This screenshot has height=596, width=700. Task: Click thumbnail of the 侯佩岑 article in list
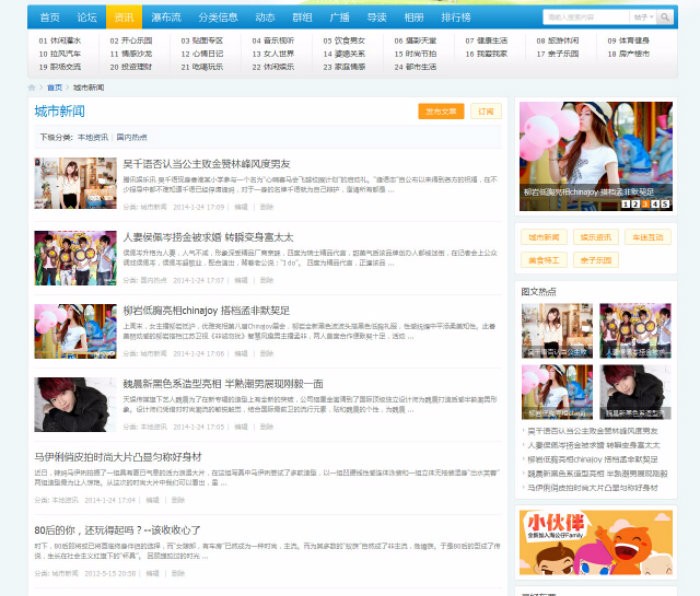tap(75, 258)
